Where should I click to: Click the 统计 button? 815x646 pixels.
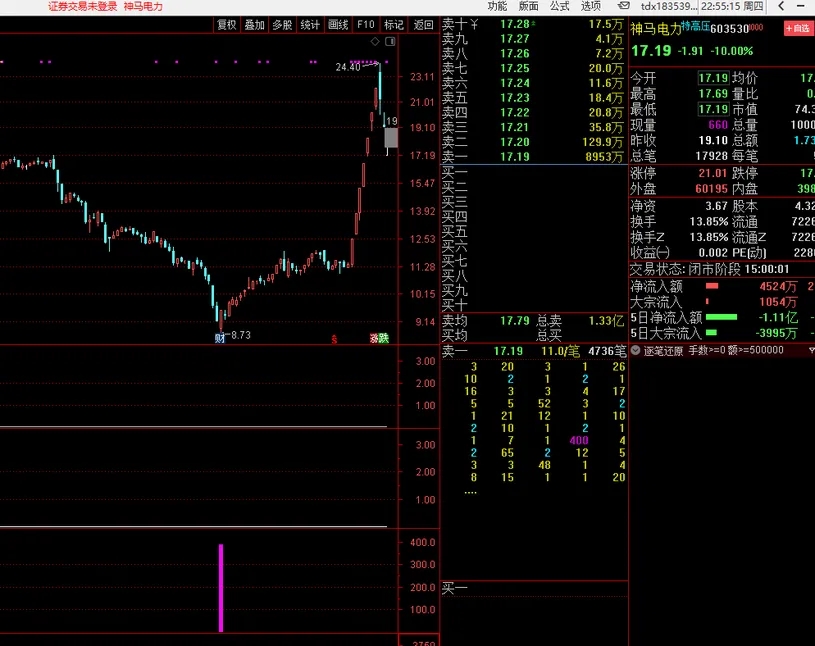tap(311, 25)
